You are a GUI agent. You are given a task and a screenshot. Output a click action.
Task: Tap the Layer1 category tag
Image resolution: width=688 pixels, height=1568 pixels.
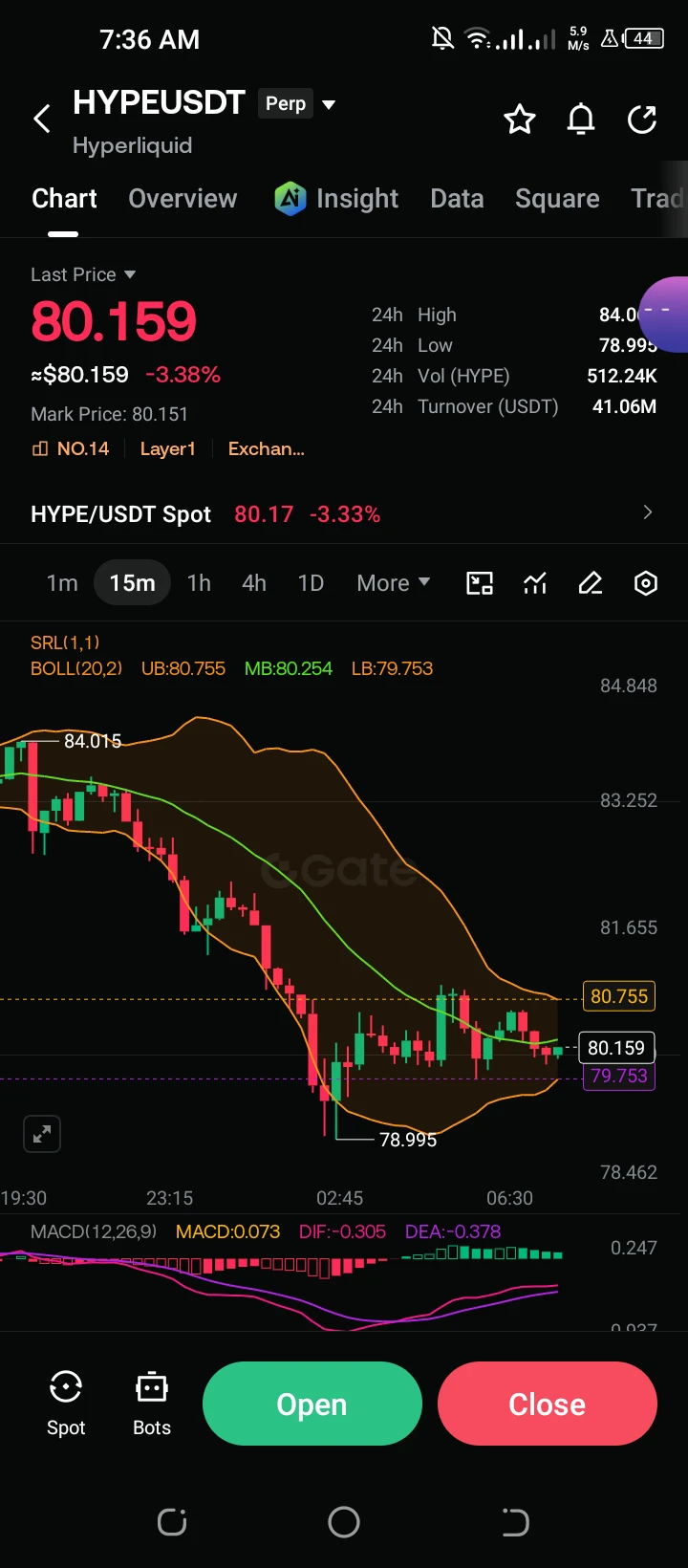click(168, 448)
